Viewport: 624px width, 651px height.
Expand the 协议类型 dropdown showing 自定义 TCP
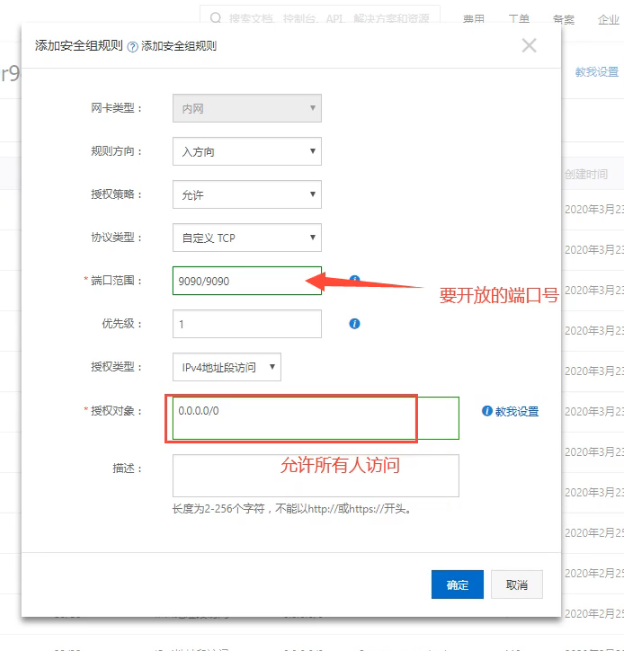point(247,237)
